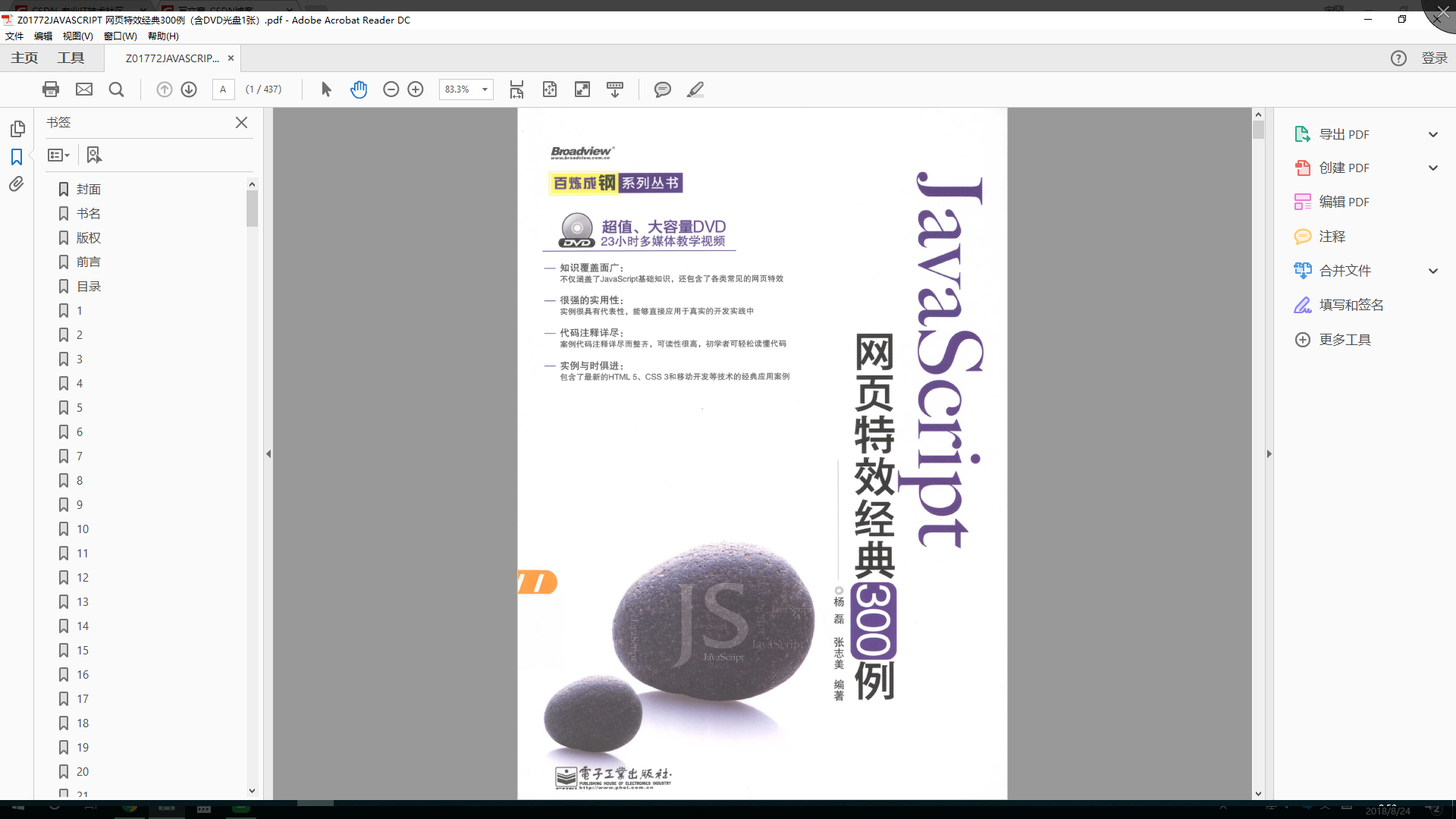
Task: Choose the selection arrow tool
Action: point(326,89)
